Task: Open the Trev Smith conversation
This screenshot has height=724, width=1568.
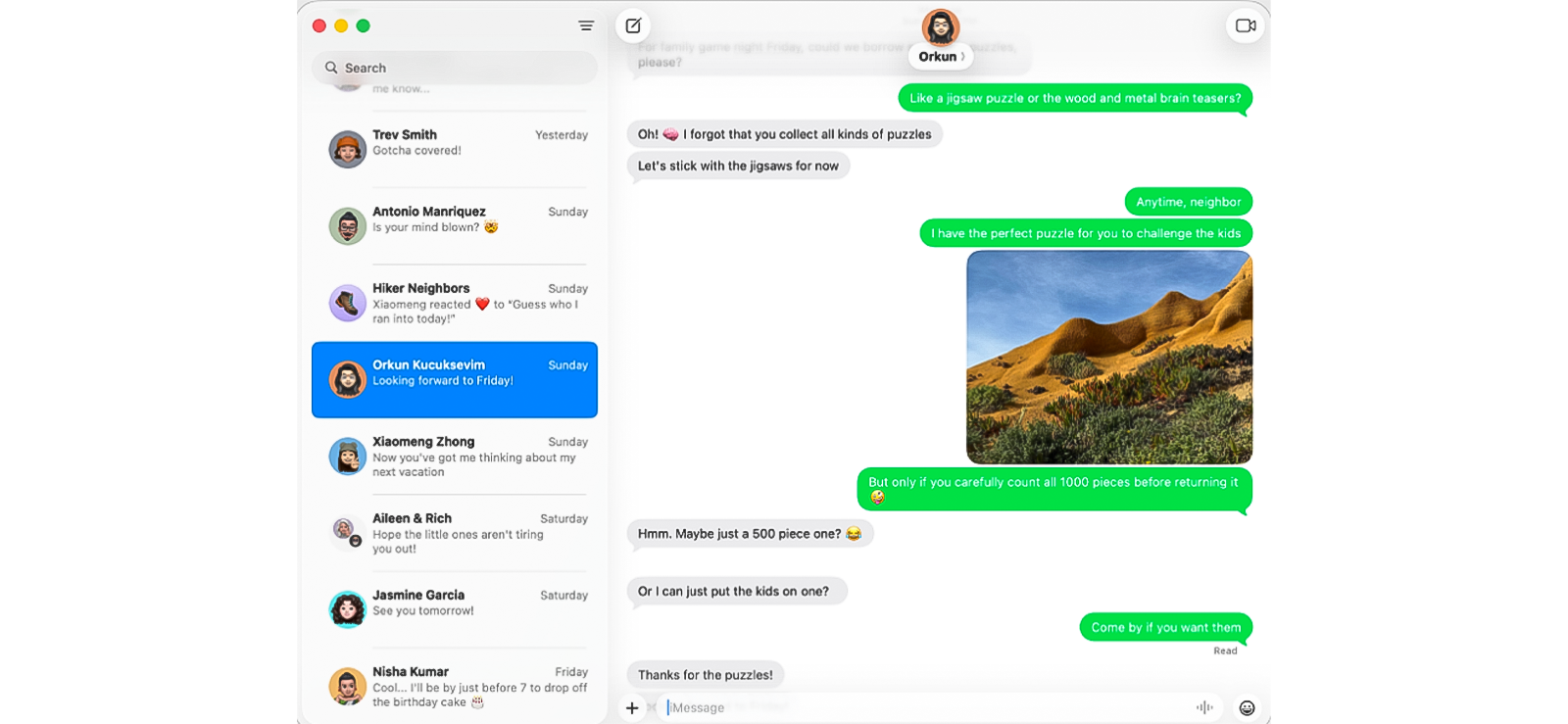Action: [455, 148]
